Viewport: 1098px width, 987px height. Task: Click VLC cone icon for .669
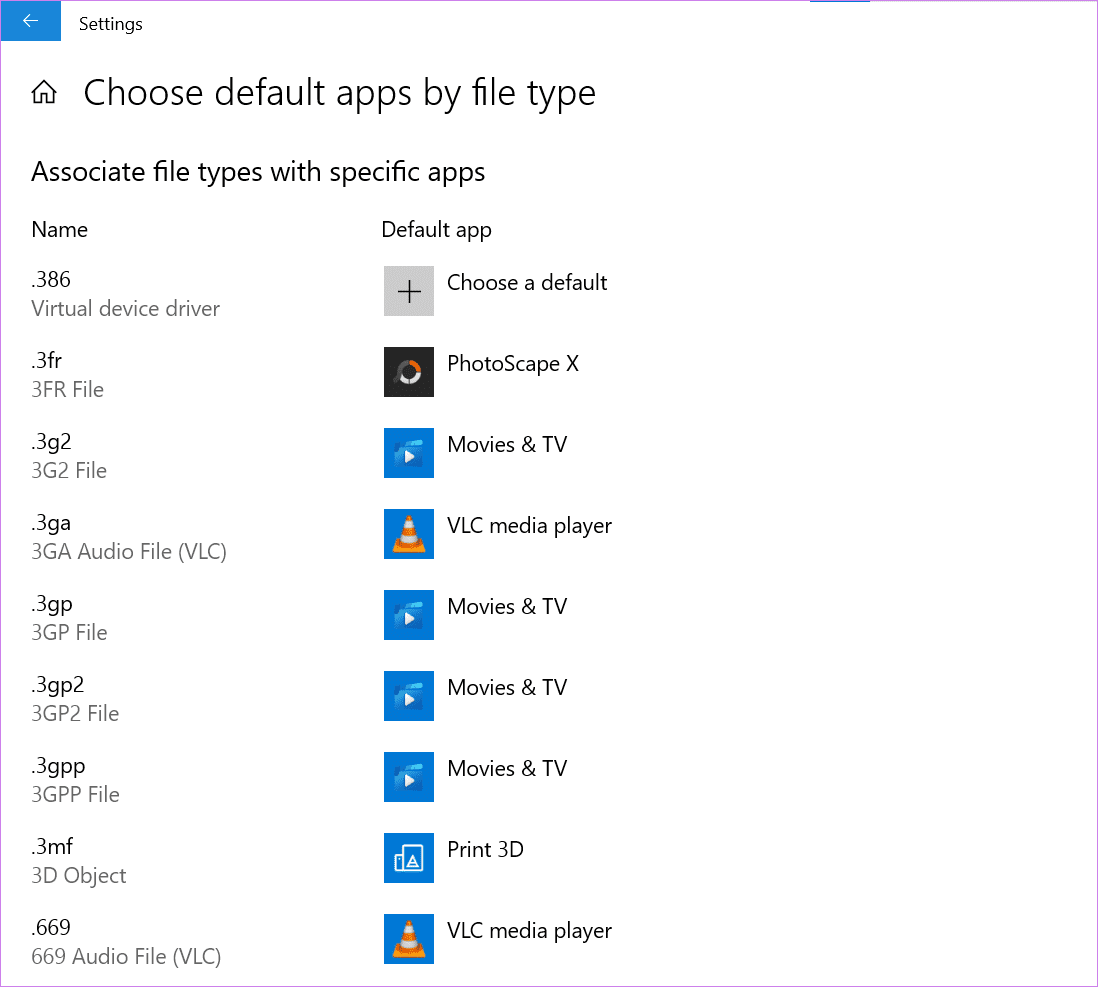pos(409,939)
